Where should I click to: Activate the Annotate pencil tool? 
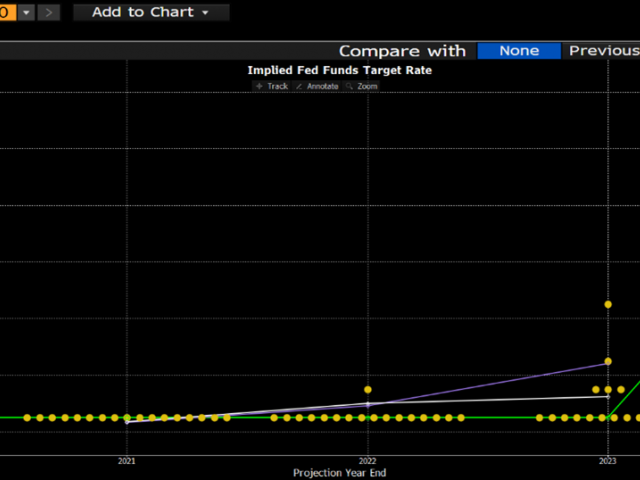pos(317,87)
